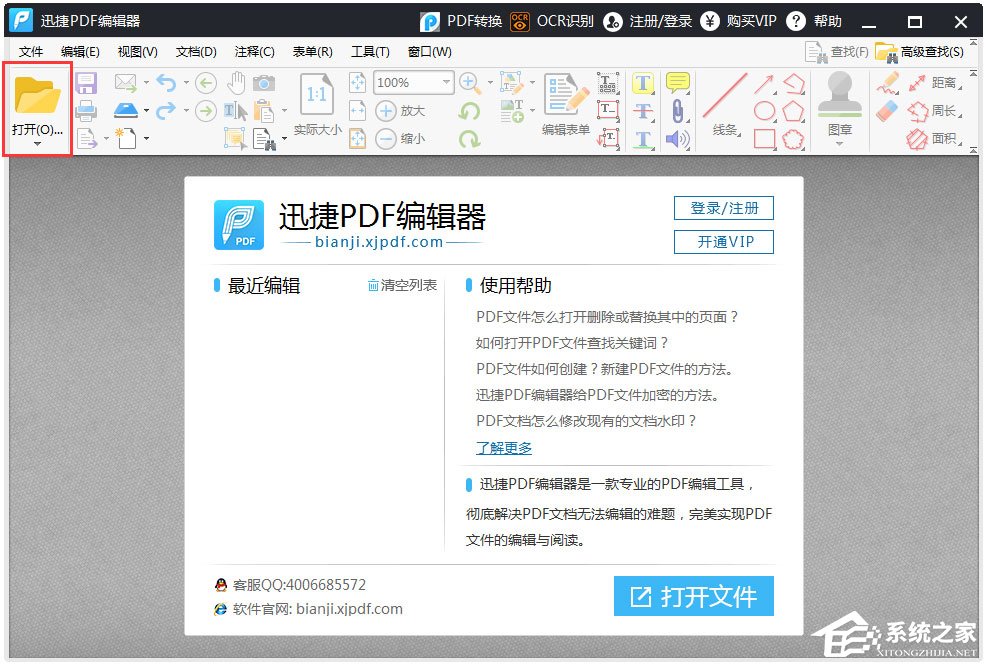Click the Undo arrow icon
The height and width of the screenshot is (666, 986).
click(x=168, y=82)
